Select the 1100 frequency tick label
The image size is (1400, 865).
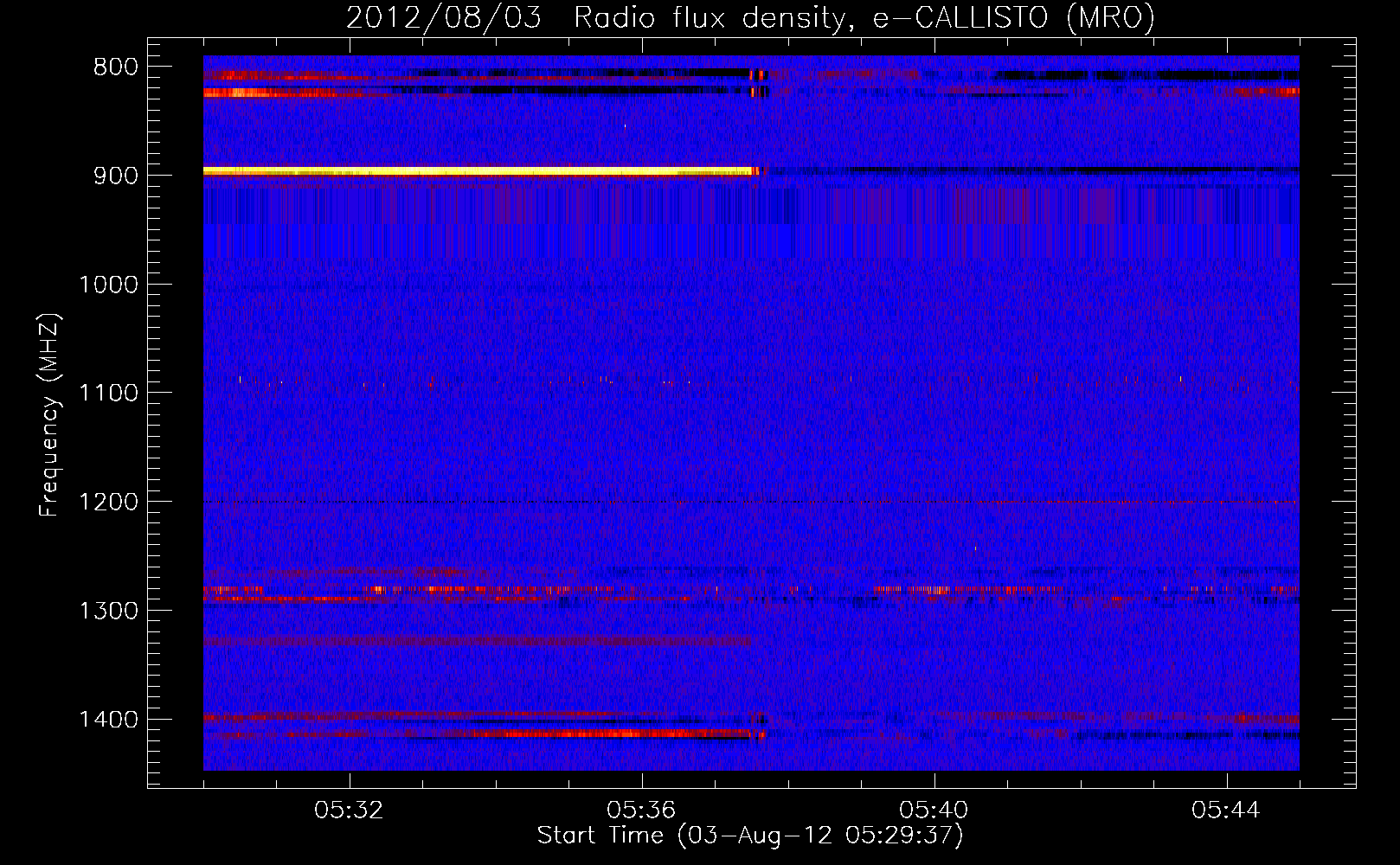(108, 394)
